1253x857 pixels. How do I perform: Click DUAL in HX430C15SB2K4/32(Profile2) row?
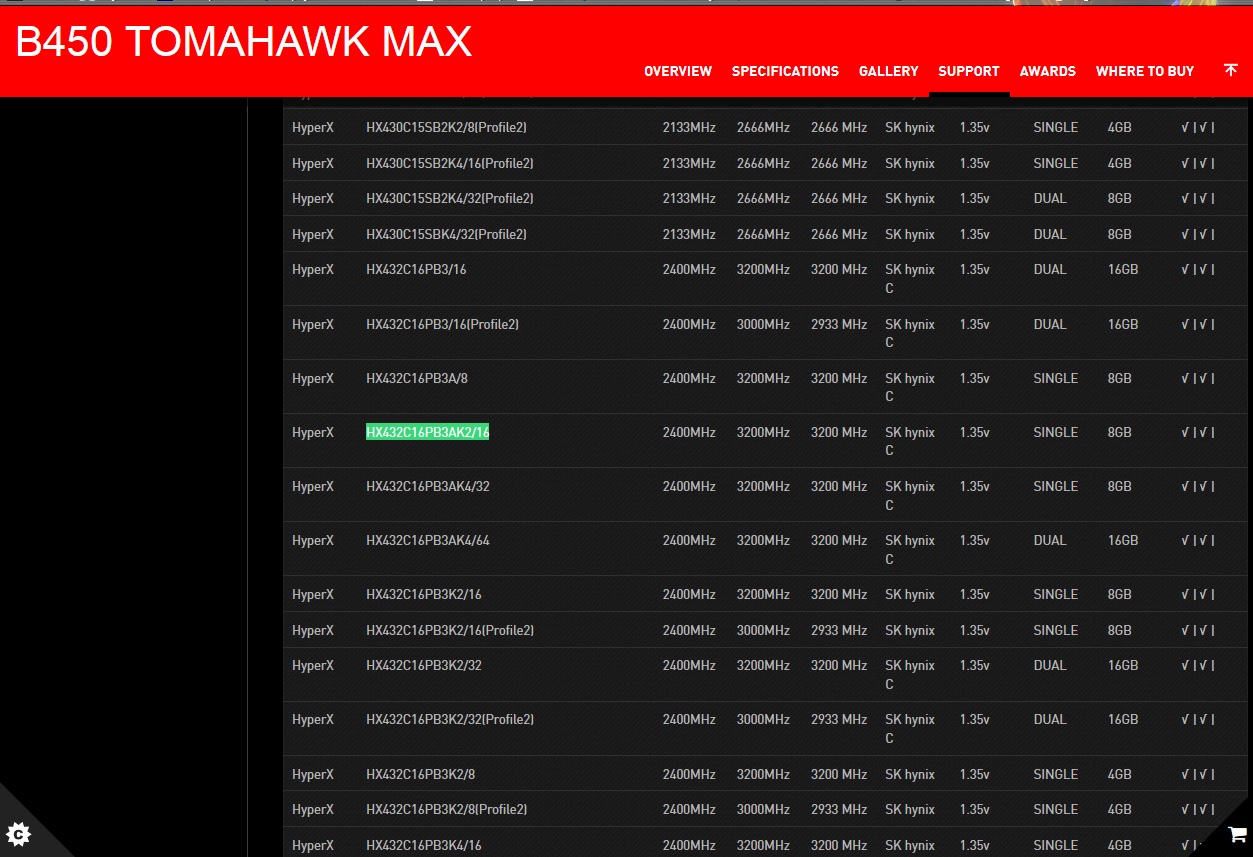[x=1050, y=198]
